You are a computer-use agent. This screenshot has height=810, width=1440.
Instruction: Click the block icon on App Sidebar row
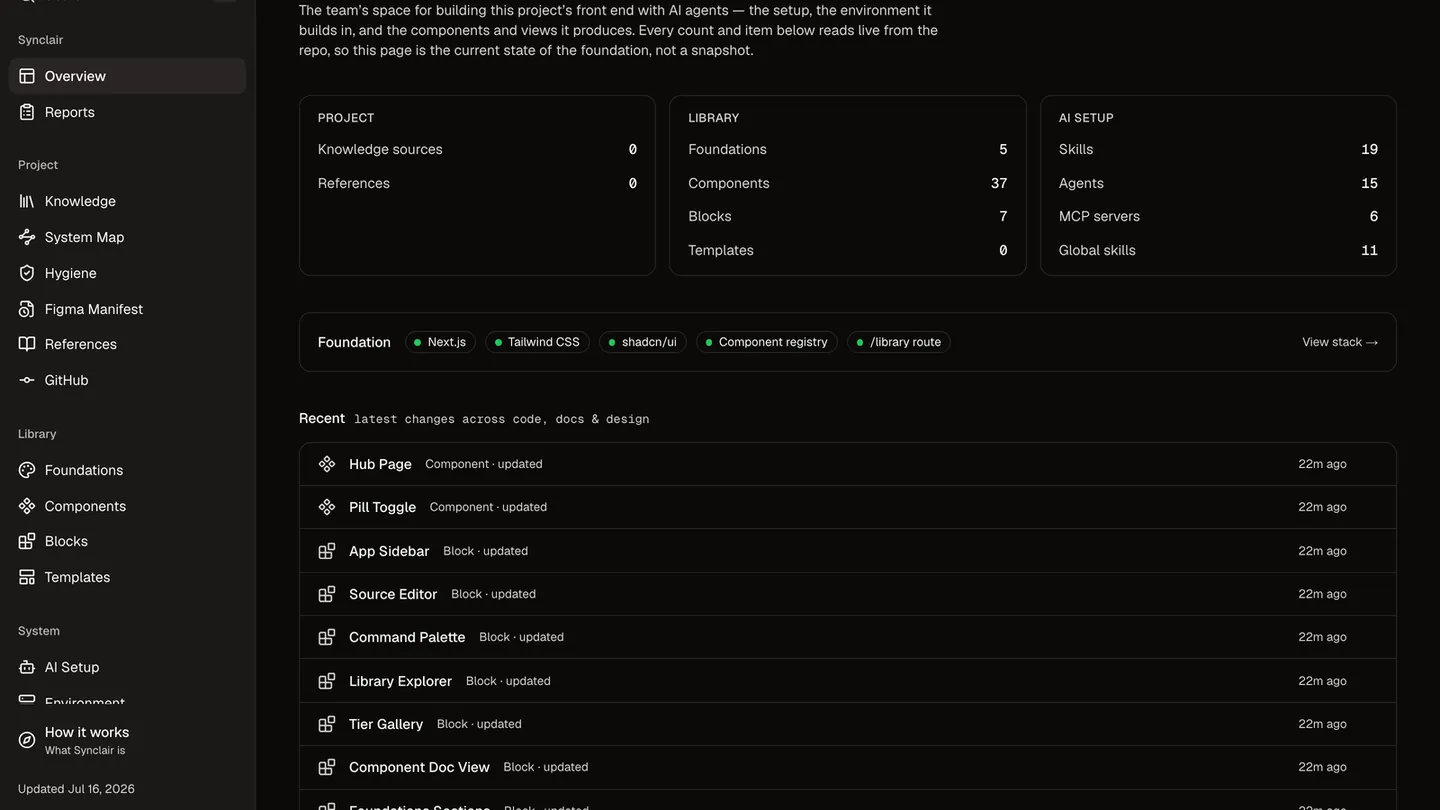tap(327, 551)
